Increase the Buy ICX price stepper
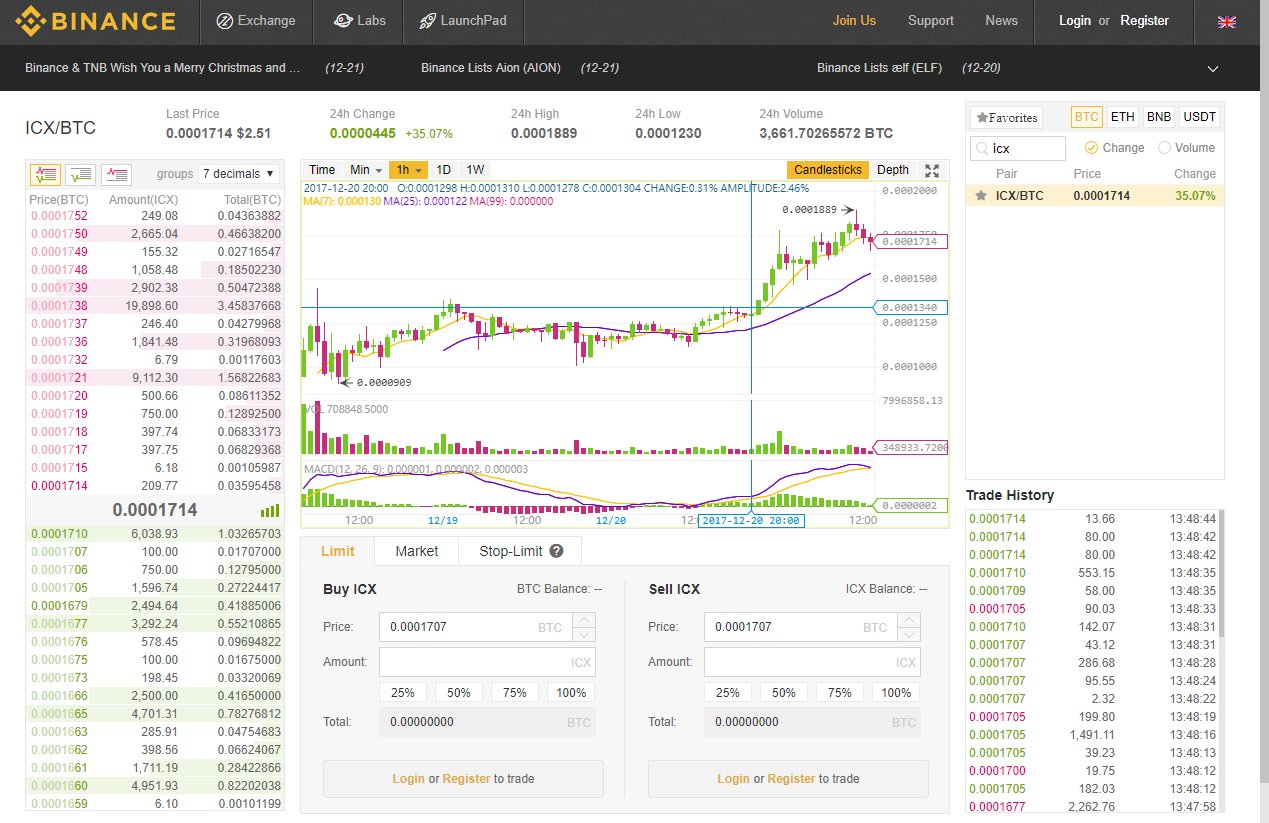Viewport: 1269px width, 823px height. click(x=584, y=620)
